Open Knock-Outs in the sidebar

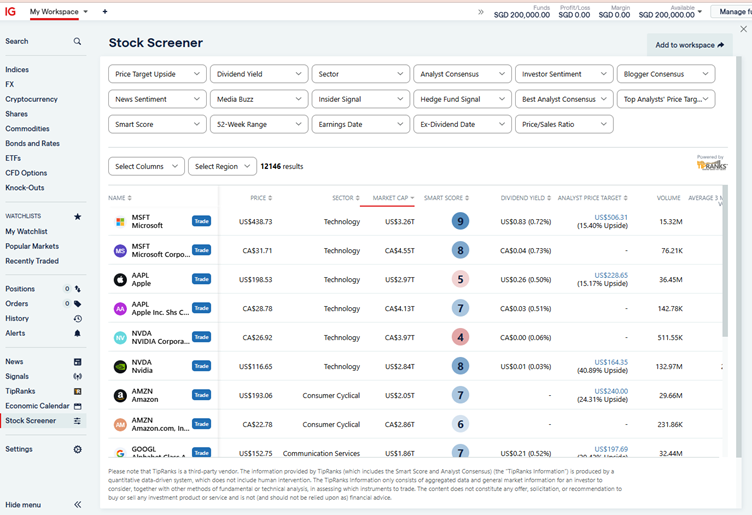24,188
